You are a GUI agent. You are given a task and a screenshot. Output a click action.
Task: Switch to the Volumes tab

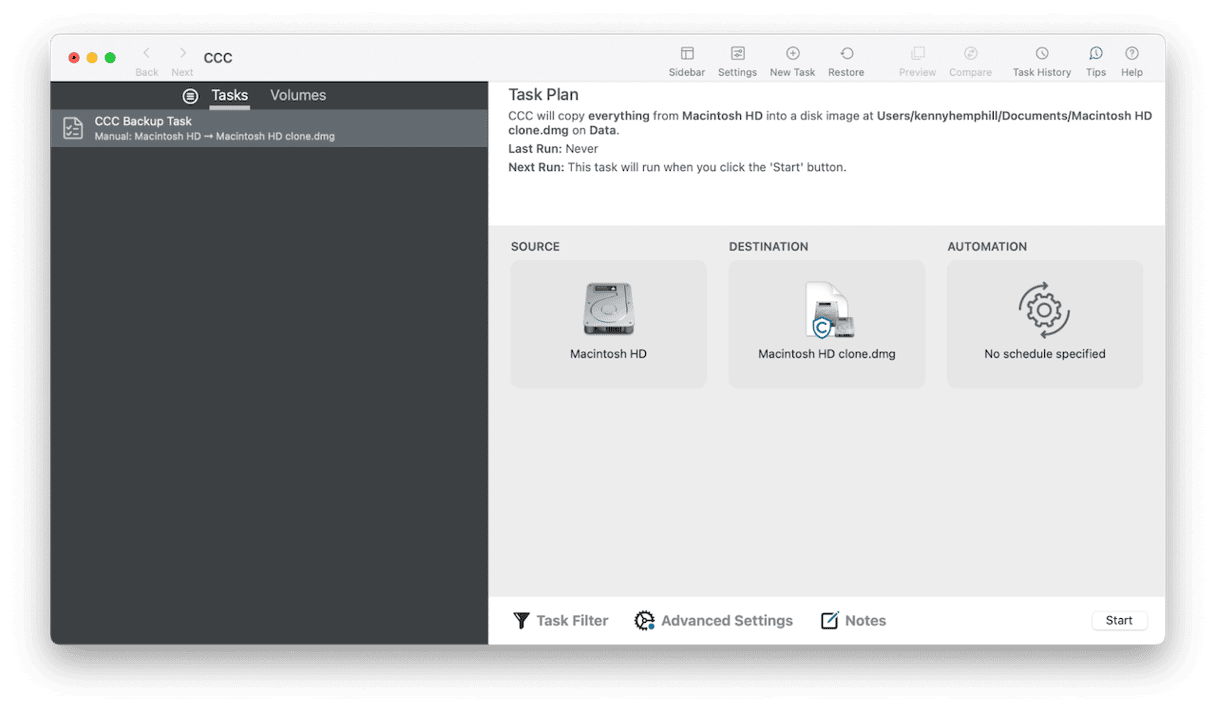coord(298,96)
